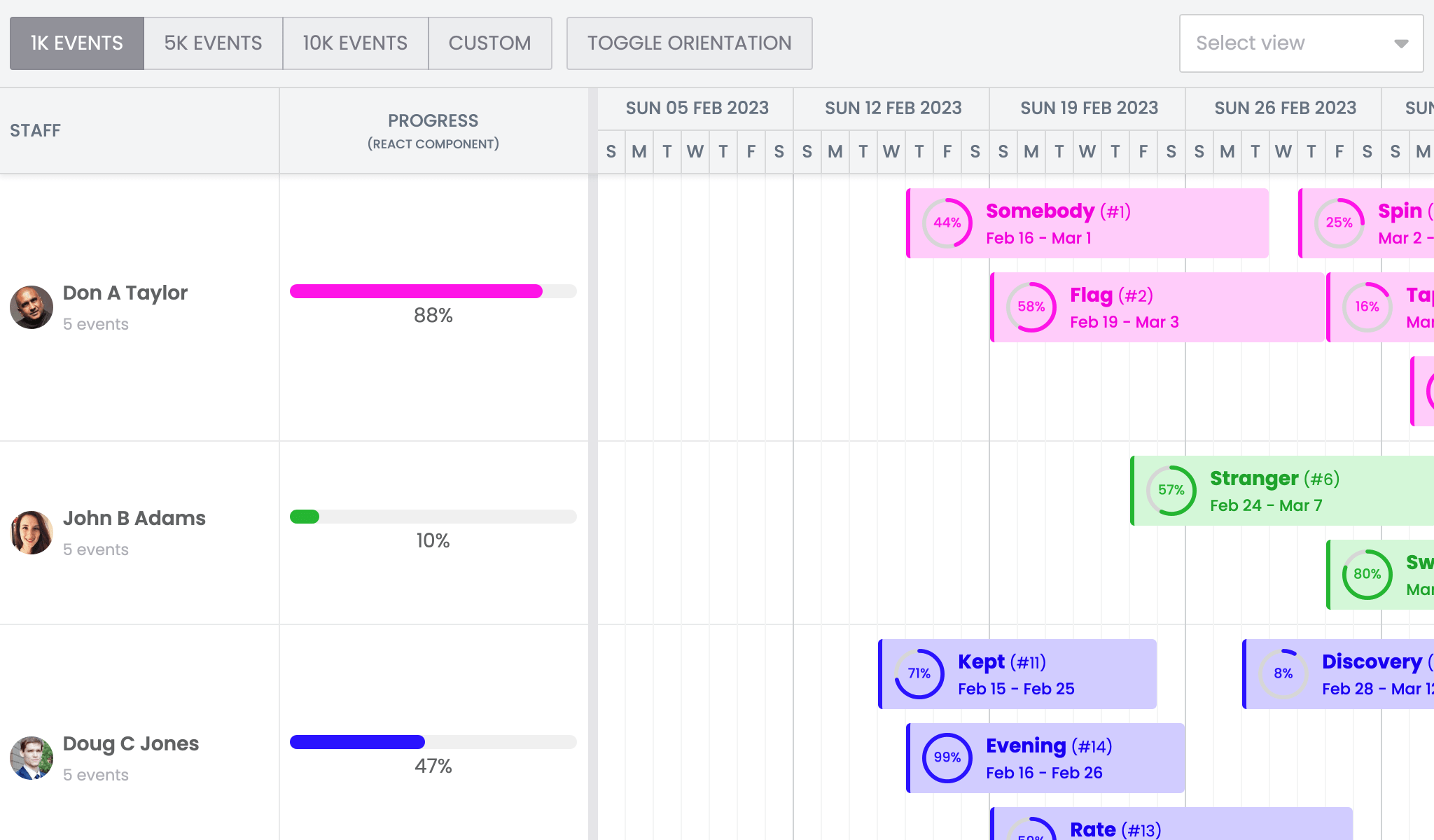The height and width of the screenshot is (840, 1434).
Task: Open the Rate (#13) event
Action: pos(1171,824)
